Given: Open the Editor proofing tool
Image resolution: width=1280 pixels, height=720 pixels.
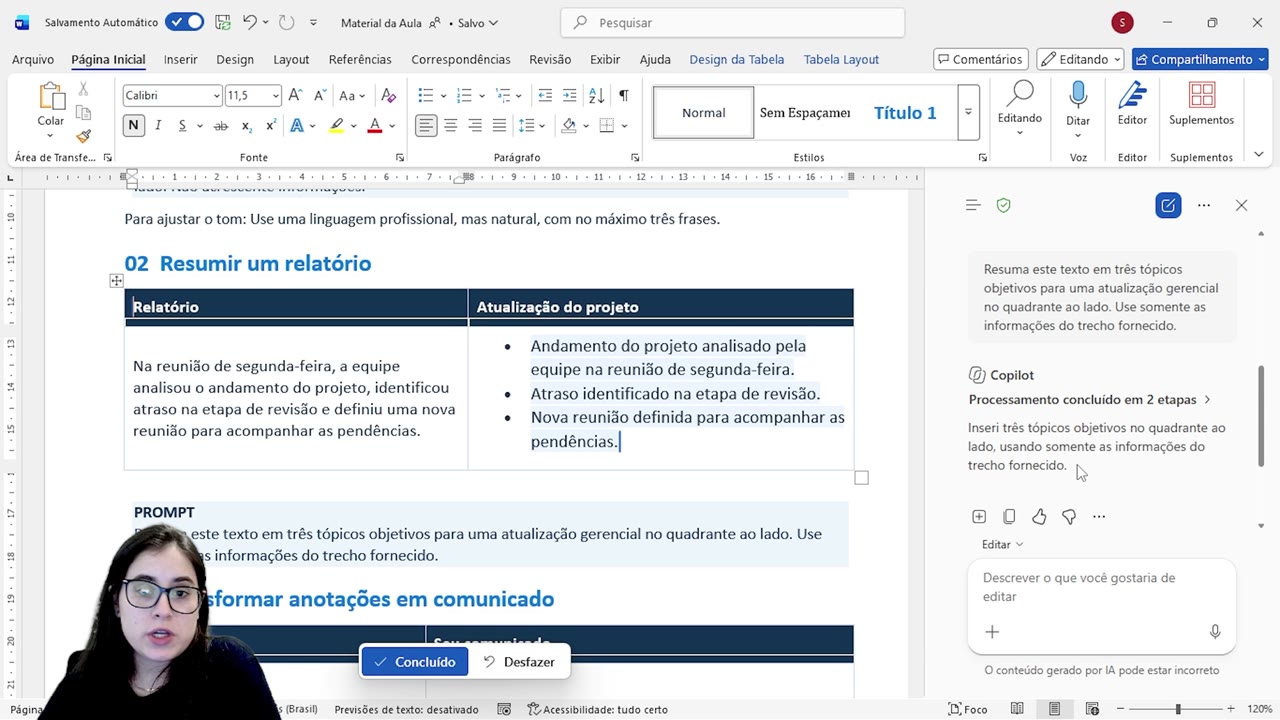Looking at the screenshot, I should pyautogui.click(x=1132, y=105).
